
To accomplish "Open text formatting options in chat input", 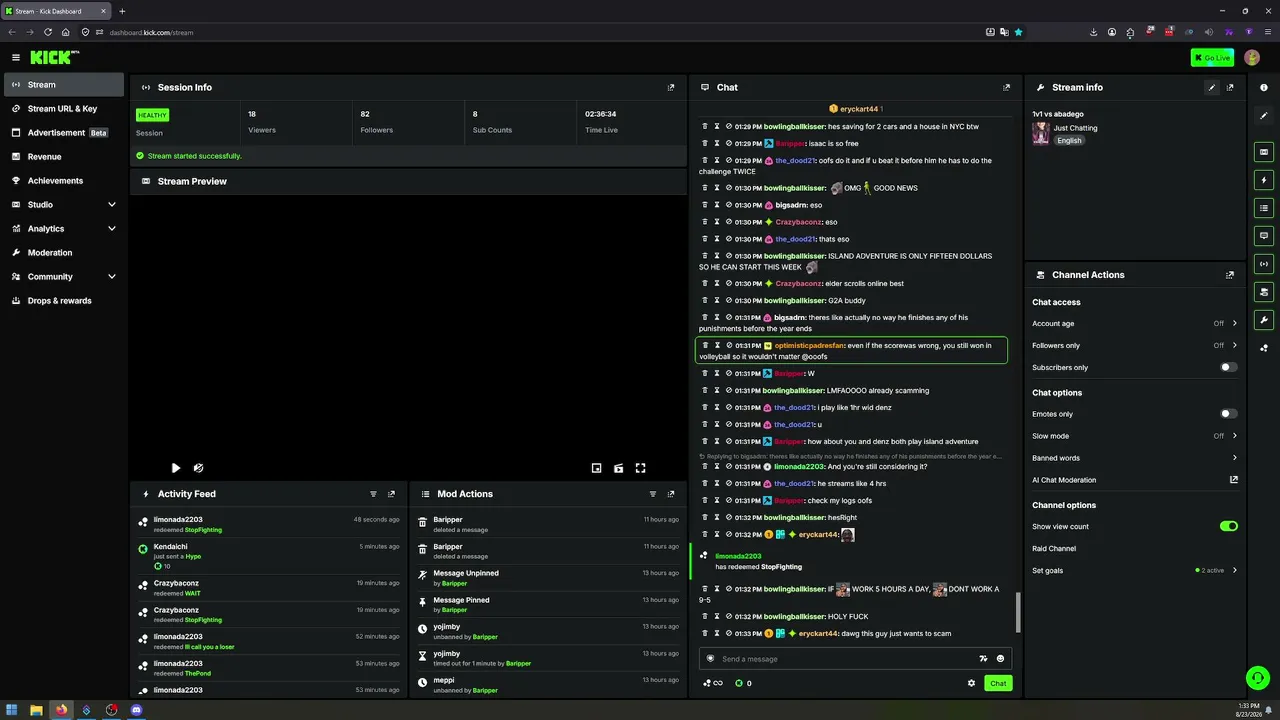I will click(983, 659).
